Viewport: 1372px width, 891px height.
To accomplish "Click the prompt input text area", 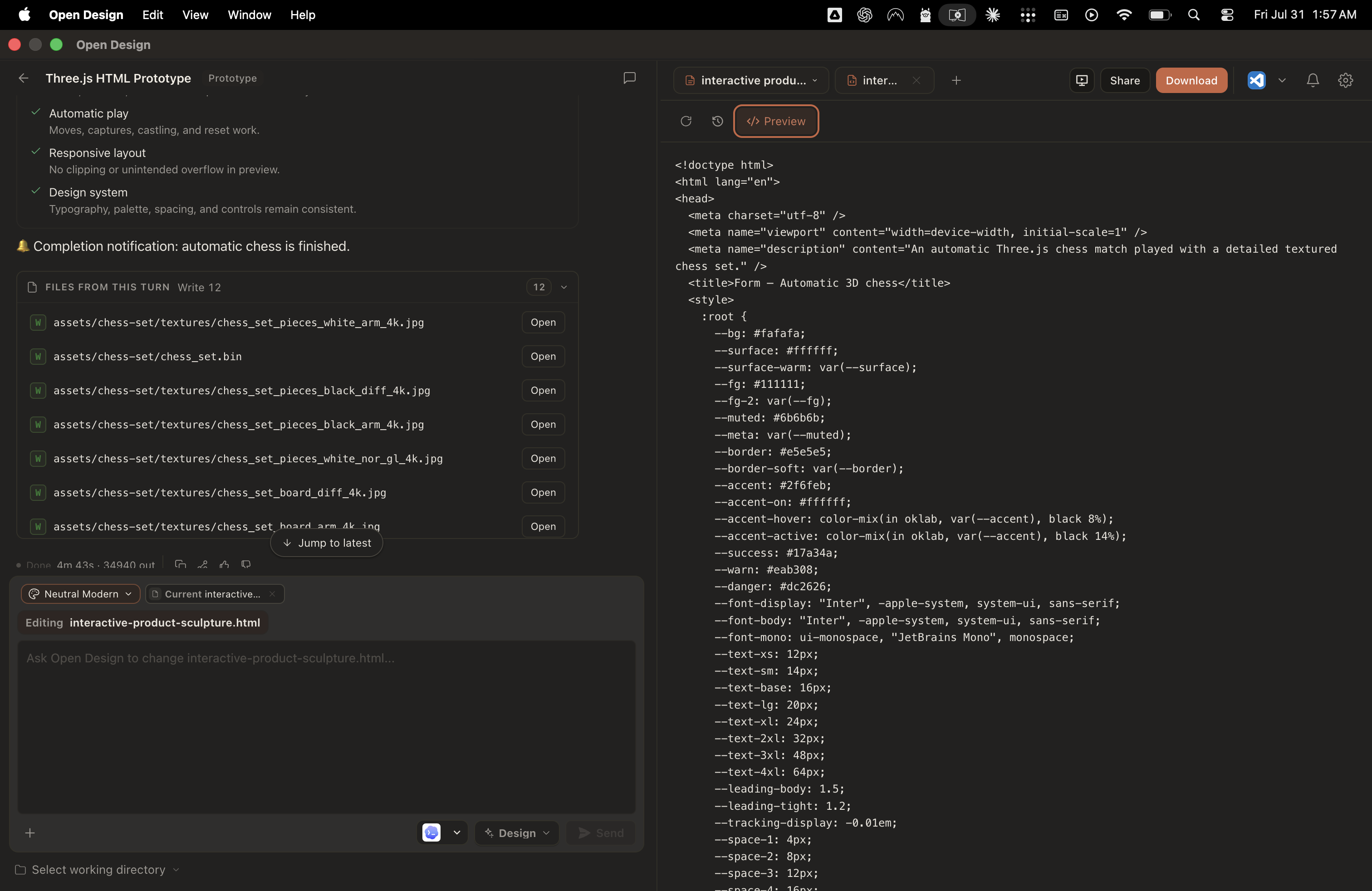I will tap(326, 726).
